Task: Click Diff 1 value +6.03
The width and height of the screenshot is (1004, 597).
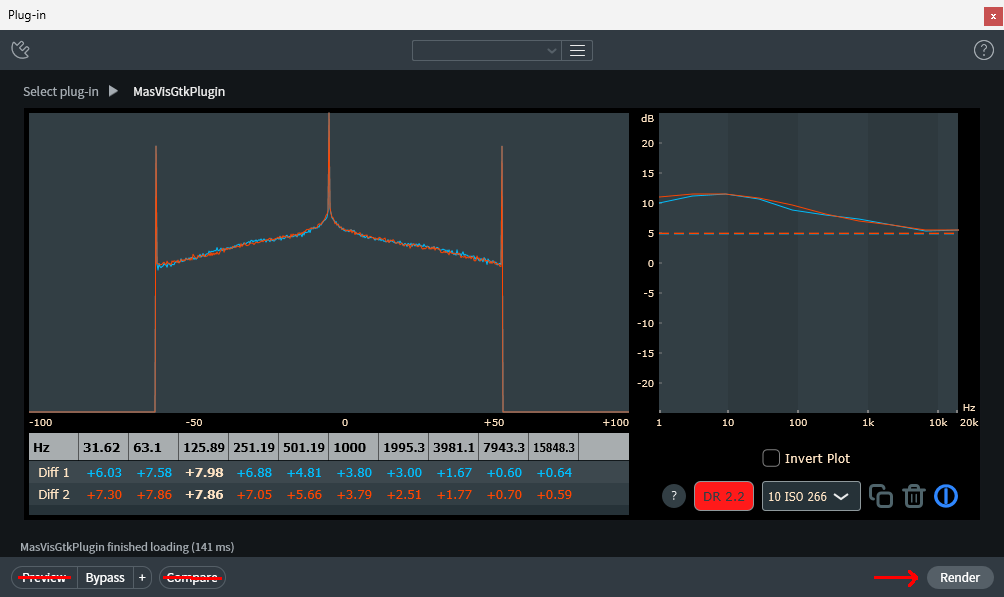Action: (x=104, y=473)
